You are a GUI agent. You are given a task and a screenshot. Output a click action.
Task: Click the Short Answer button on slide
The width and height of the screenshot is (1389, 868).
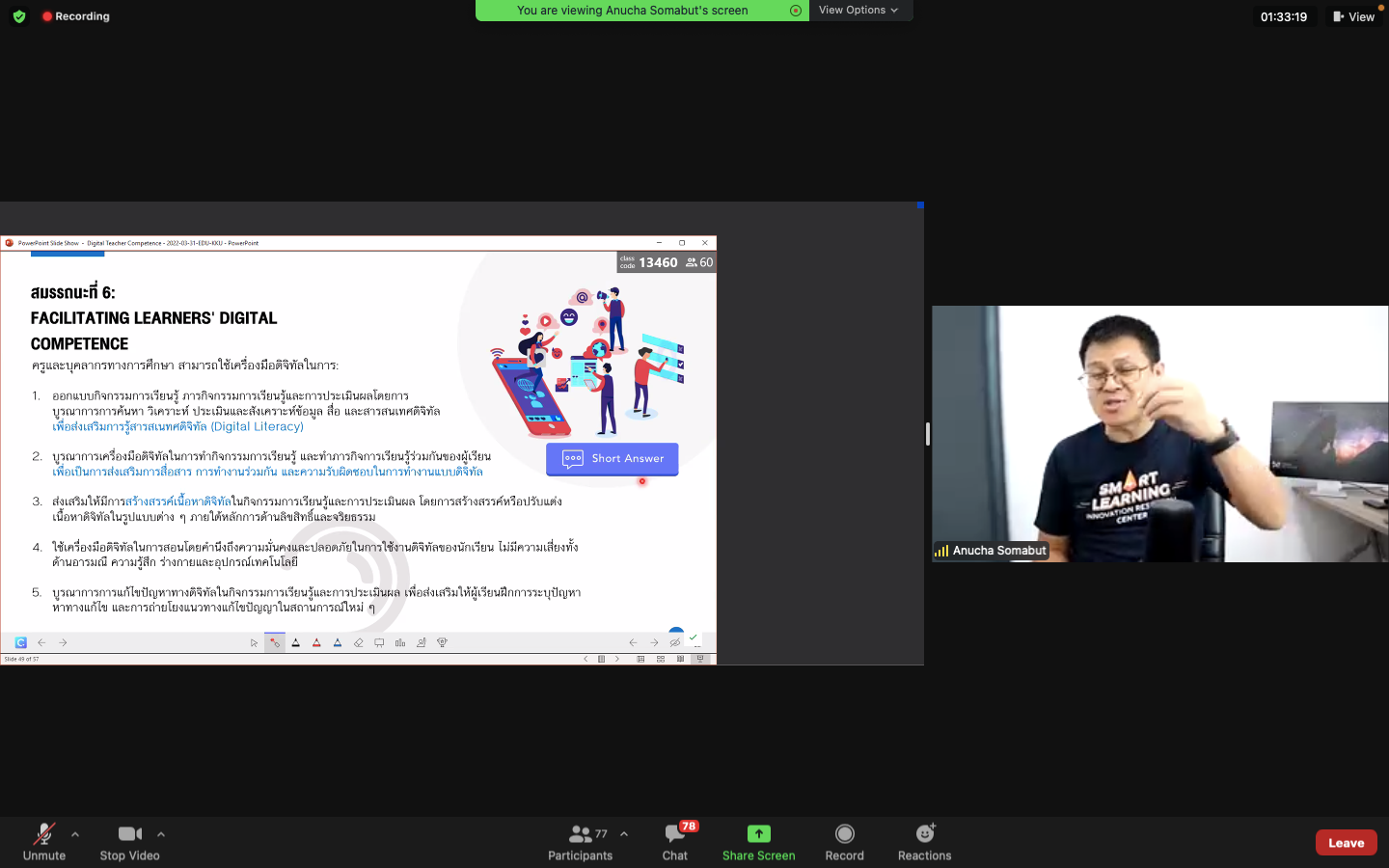pyautogui.click(x=613, y=459)
